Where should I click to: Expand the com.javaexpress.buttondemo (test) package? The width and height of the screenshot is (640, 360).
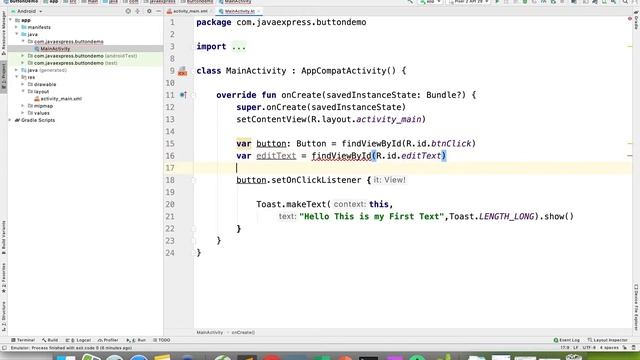(23, 63)
